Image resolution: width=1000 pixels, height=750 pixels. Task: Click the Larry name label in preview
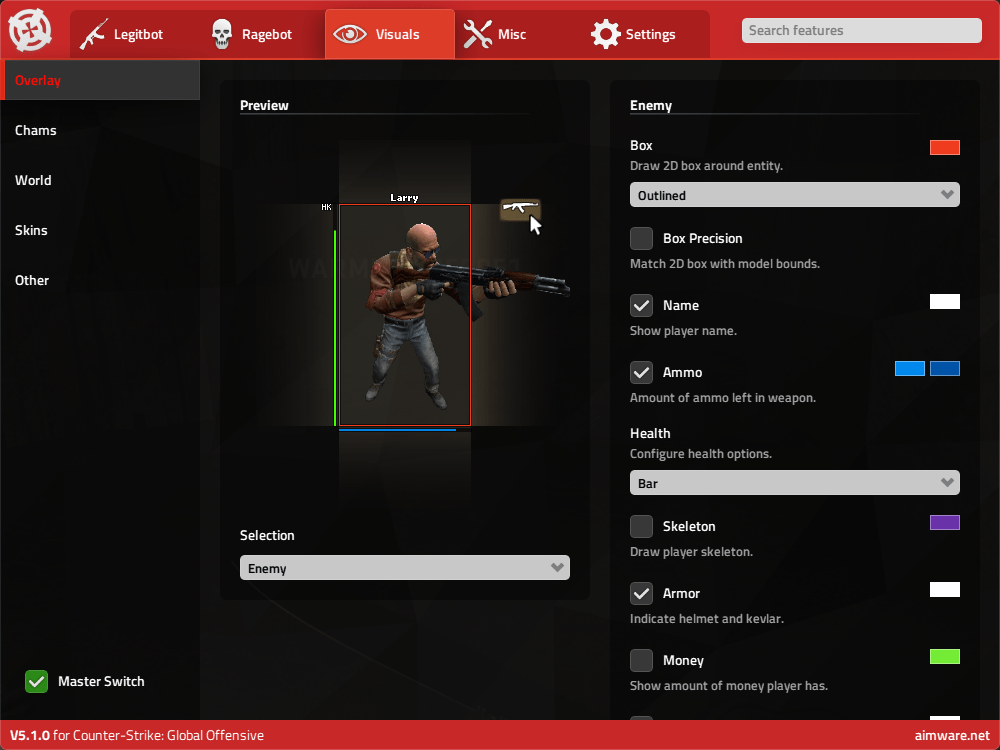404,198
